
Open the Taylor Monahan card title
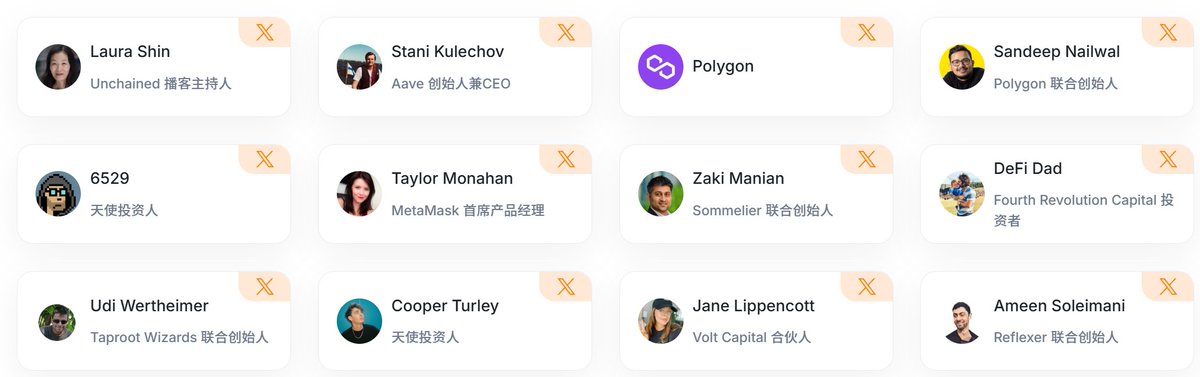[x=452, y=178]
